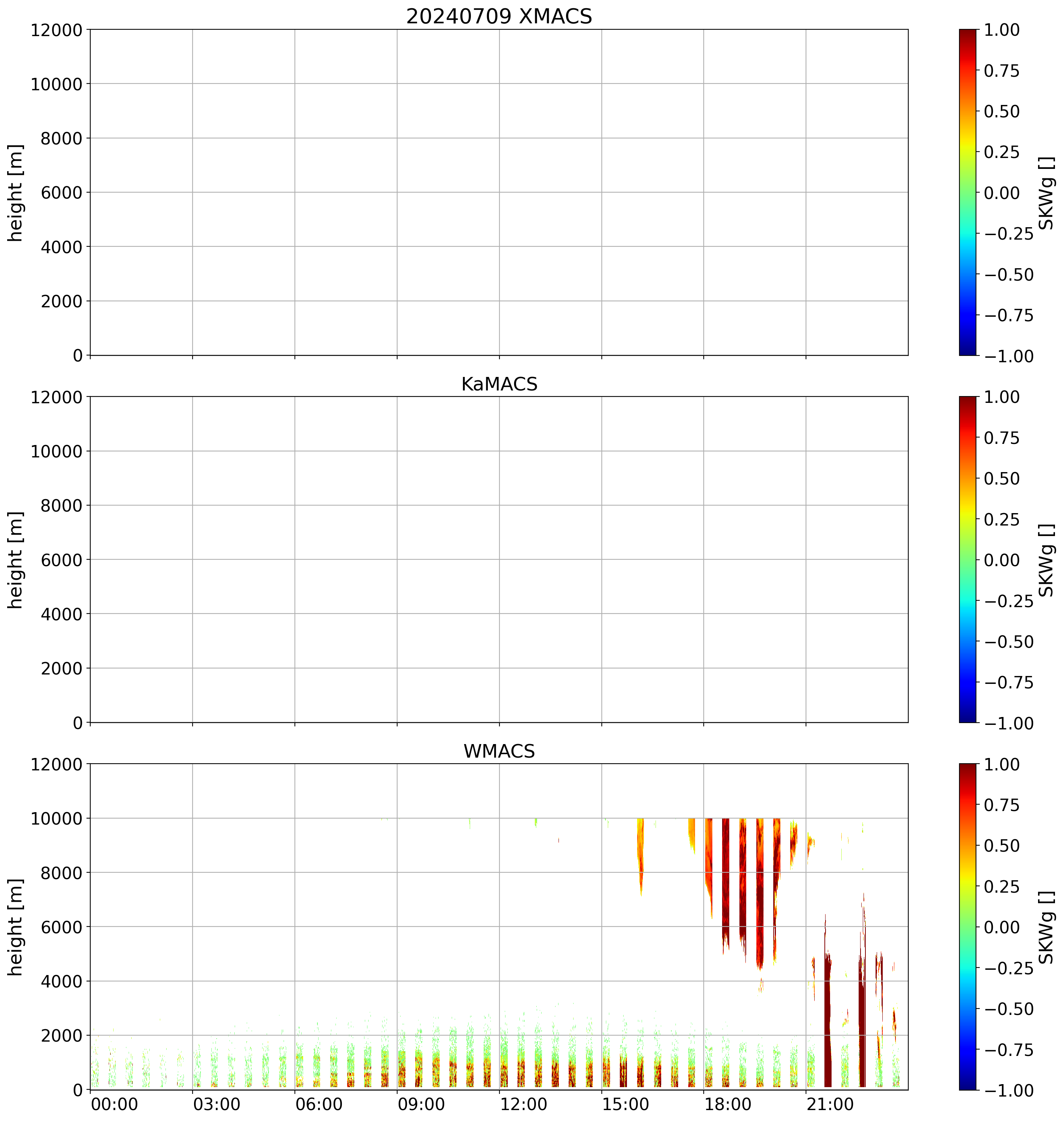
Task: Click the 00:00 time axis label
Action: click(115, 1104)
